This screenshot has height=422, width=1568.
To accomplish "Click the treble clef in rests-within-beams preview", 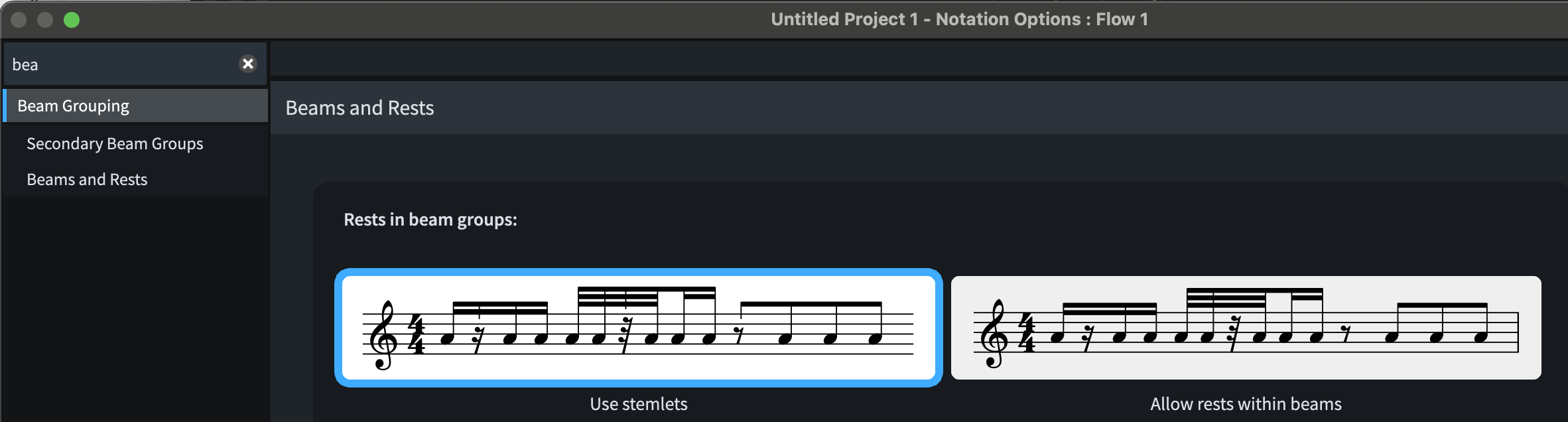I will click(993, 334).
